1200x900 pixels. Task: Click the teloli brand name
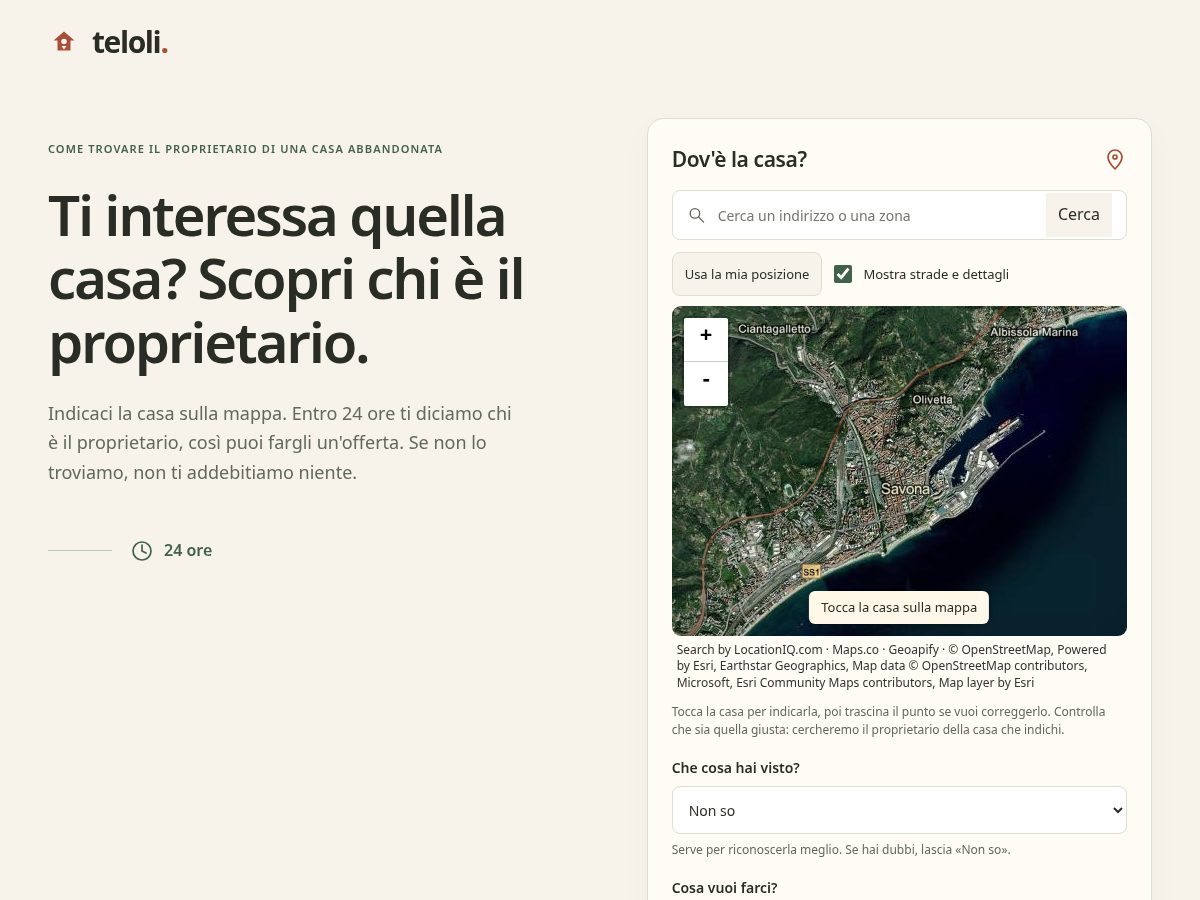(130, 42)
